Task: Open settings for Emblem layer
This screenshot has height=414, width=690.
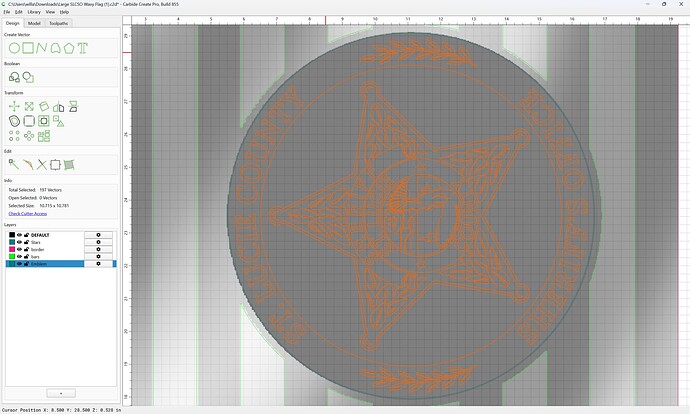Action: 98,264
